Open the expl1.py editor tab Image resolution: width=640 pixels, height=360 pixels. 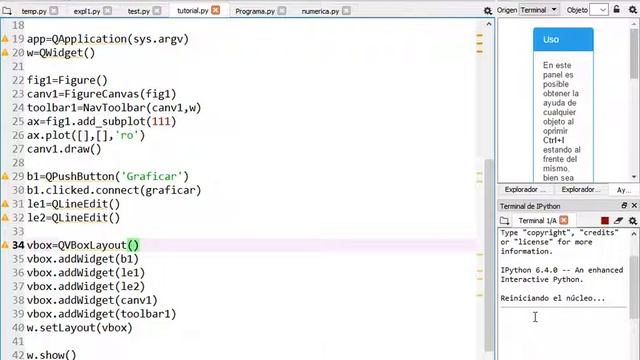tap(87, 11)
